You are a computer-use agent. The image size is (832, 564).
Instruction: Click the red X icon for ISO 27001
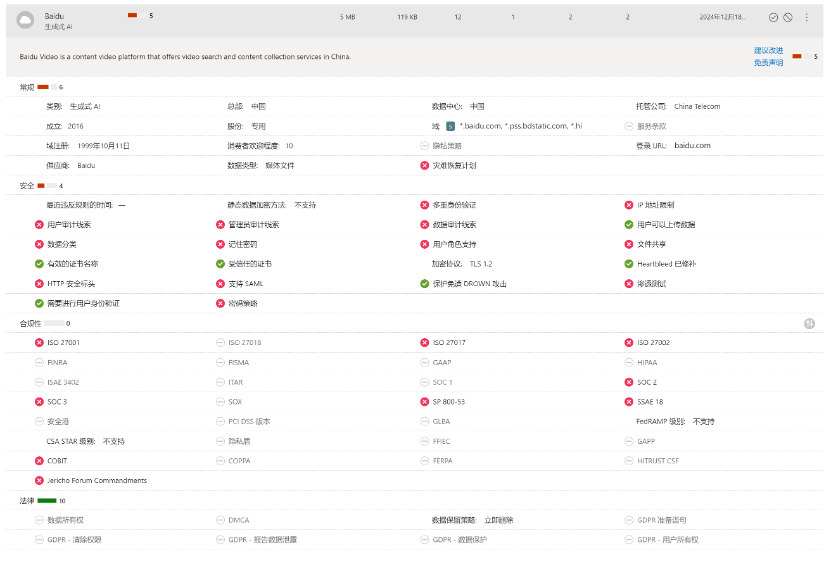tap(39, 343)
